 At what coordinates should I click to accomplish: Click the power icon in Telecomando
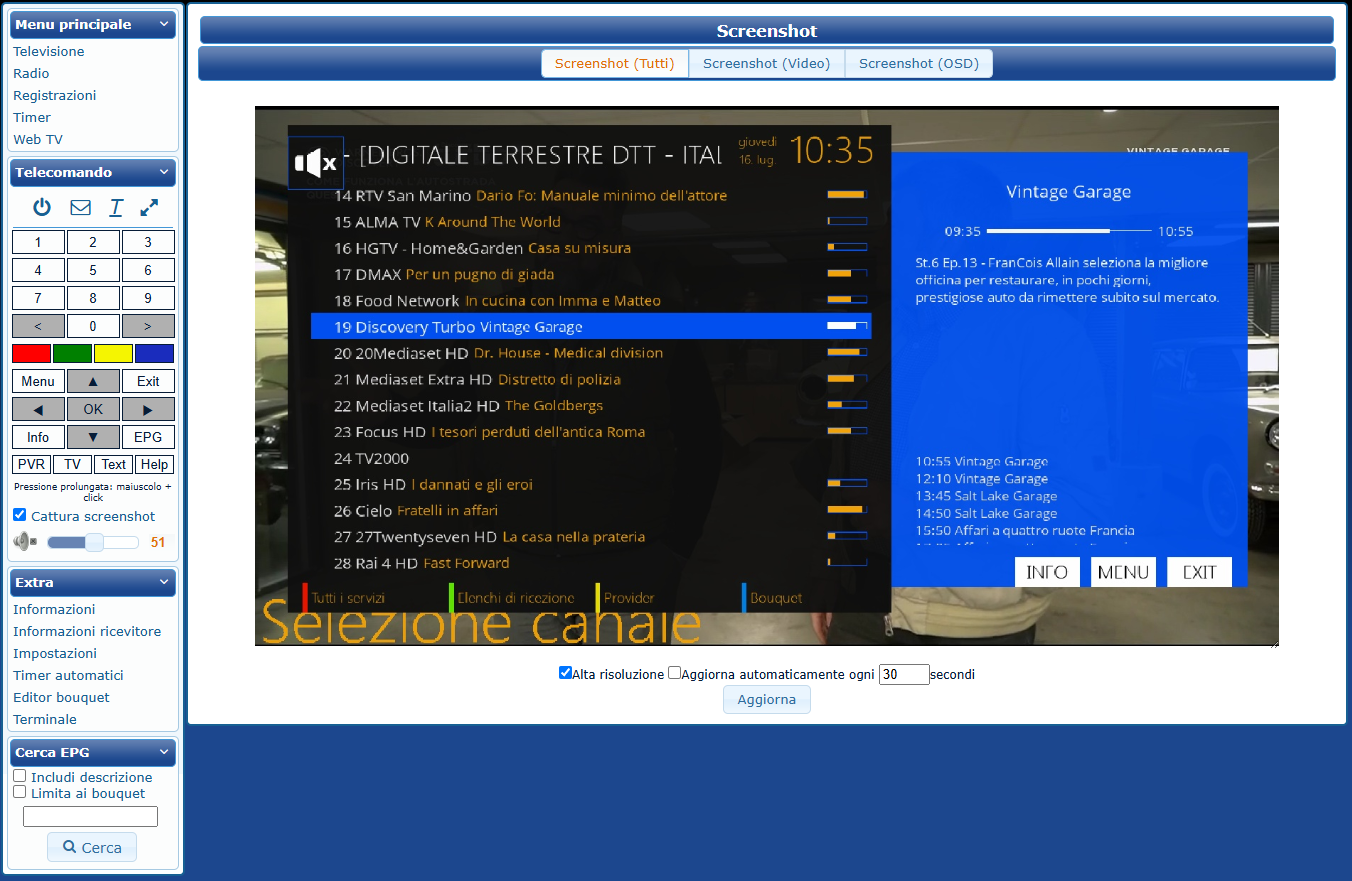tap(42, 208)
